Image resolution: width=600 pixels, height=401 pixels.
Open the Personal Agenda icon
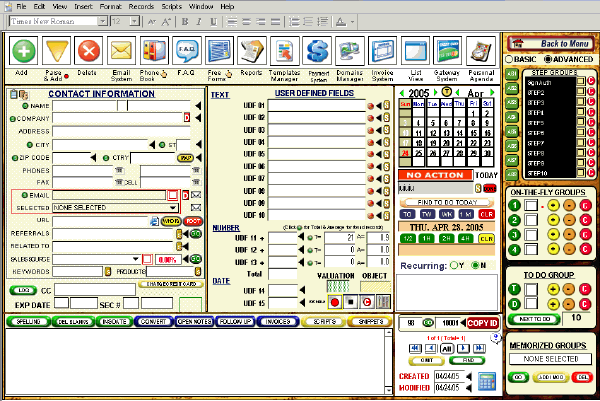(x=483, y=51)
